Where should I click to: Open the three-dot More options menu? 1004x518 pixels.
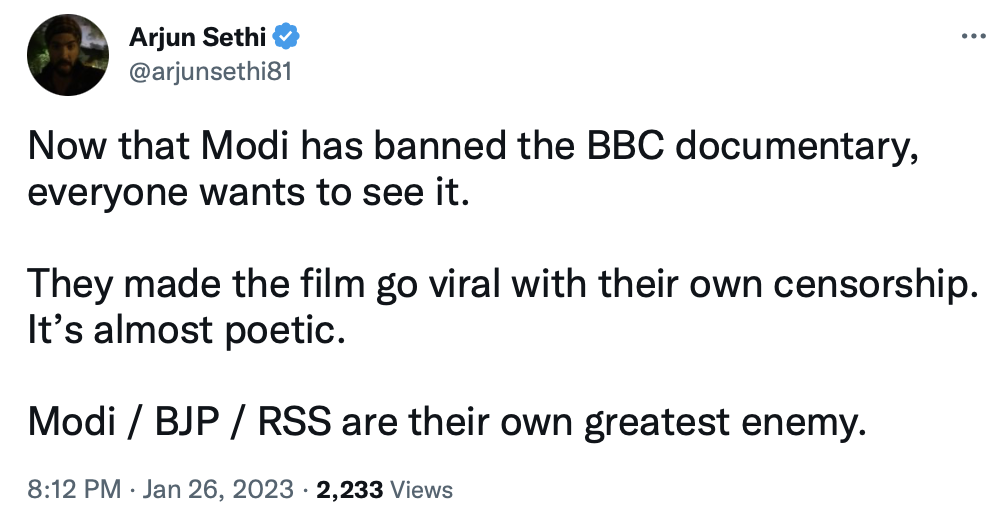pos(972,37)
